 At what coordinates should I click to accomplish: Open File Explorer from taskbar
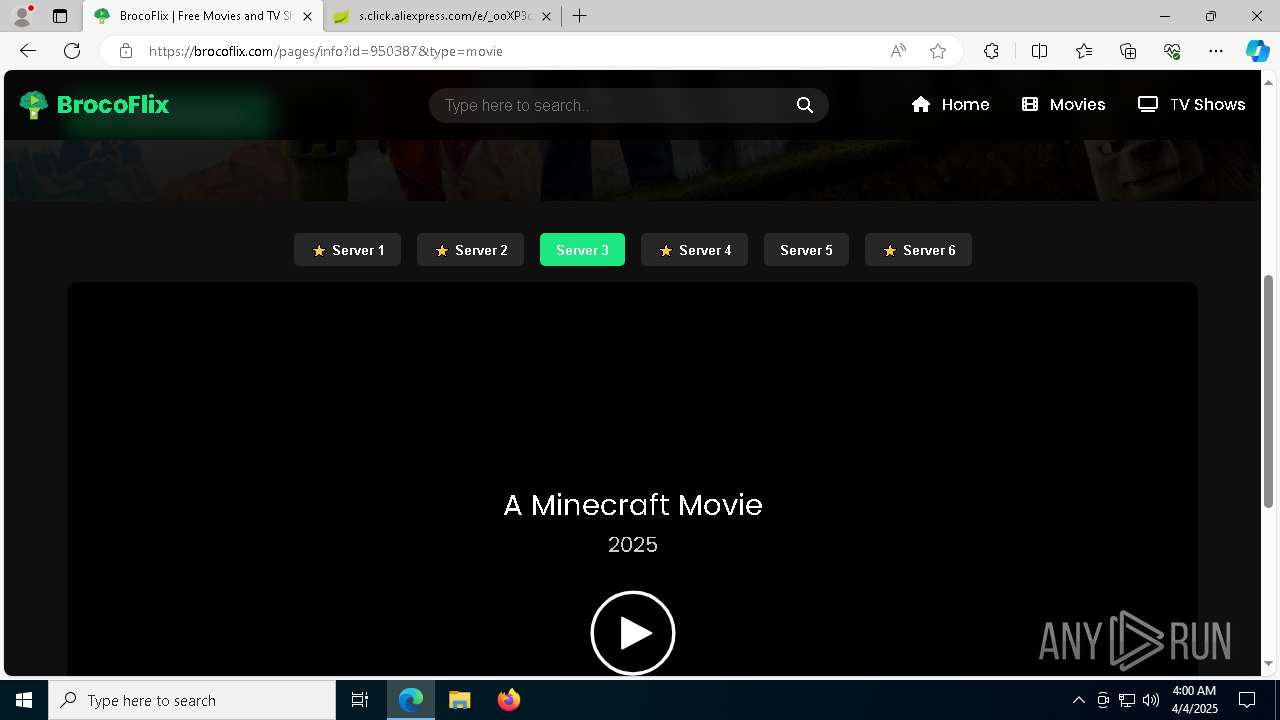(460, 700)
